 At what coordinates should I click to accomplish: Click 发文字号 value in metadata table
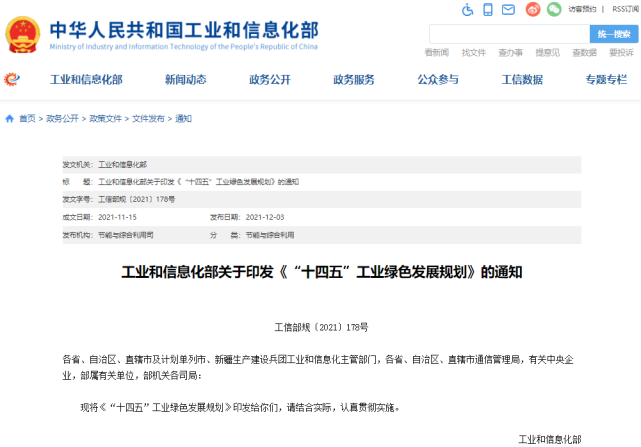tap(137, 199)
